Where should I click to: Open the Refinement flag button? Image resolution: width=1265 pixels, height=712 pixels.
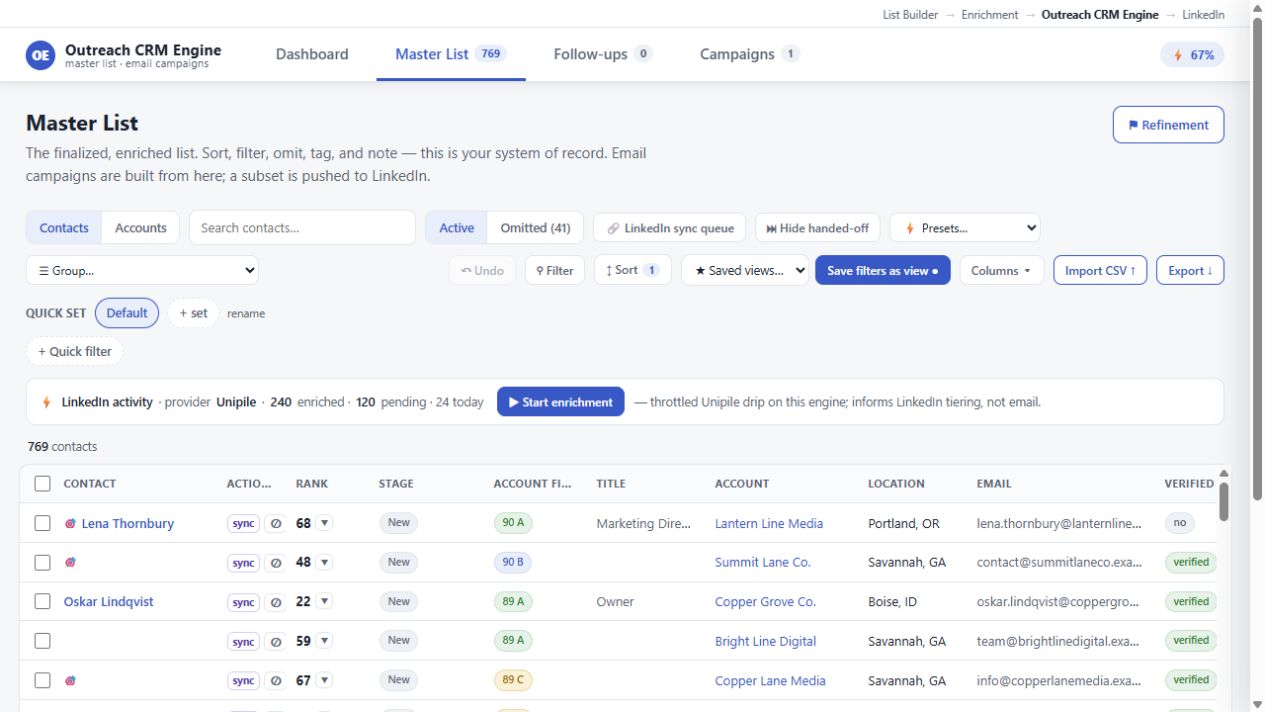[x=1168, y=125]
